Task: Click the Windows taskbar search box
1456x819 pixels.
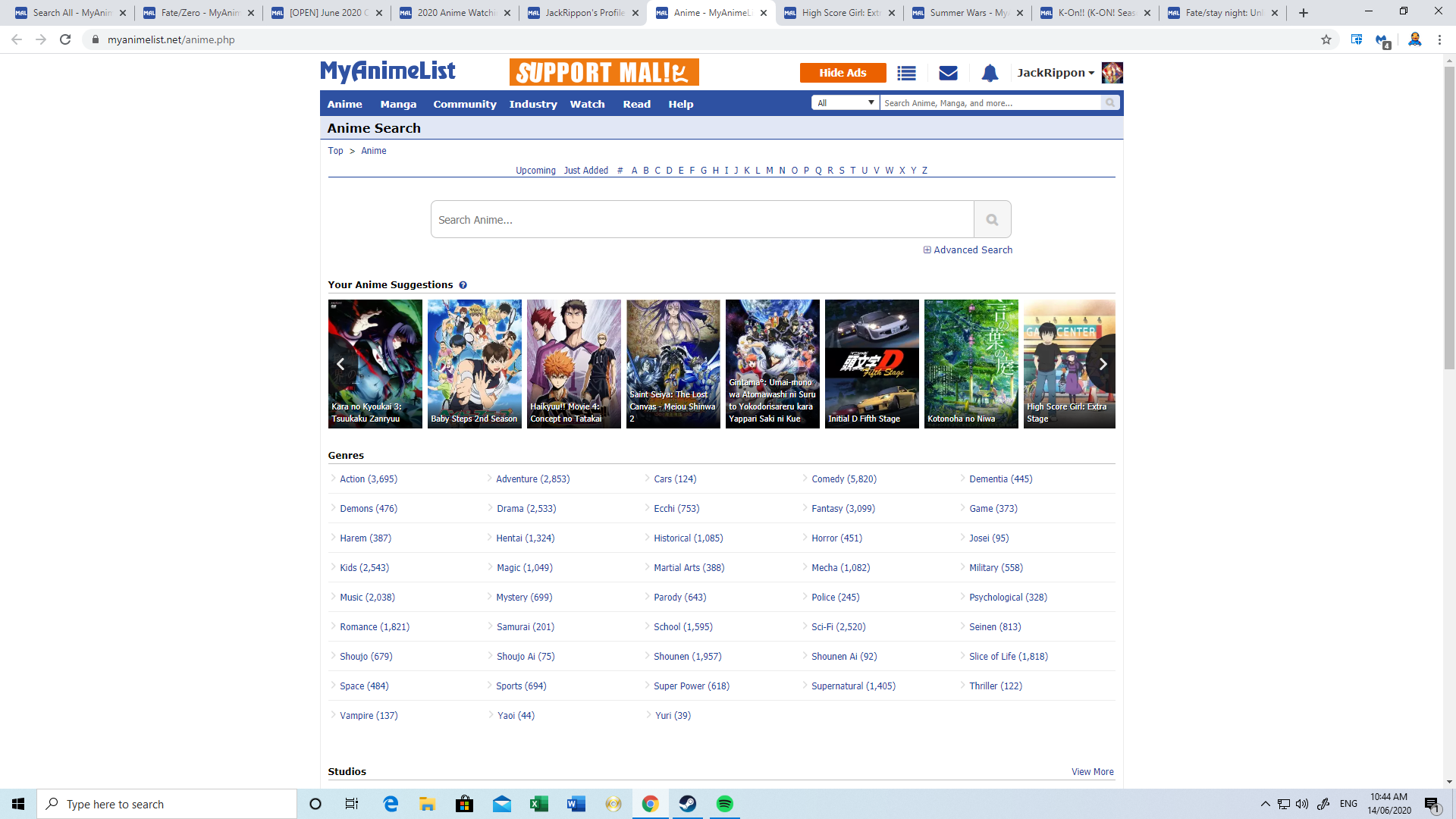Action: (x=167, y=804)
